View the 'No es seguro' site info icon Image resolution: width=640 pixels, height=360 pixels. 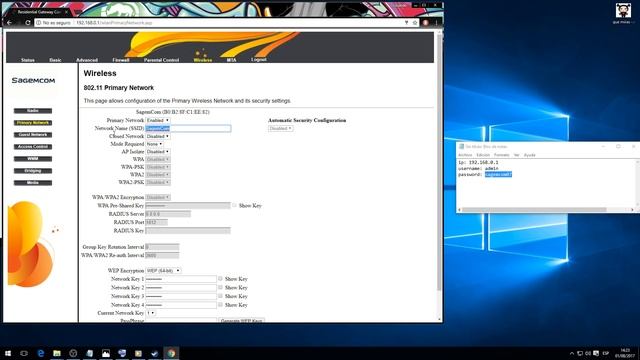[39, 23]
